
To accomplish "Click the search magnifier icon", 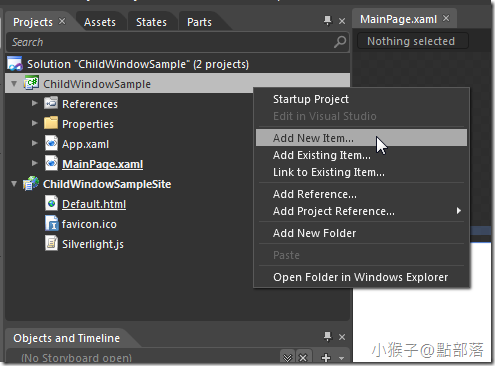I will pyautogui.click(x=340, y=42).
